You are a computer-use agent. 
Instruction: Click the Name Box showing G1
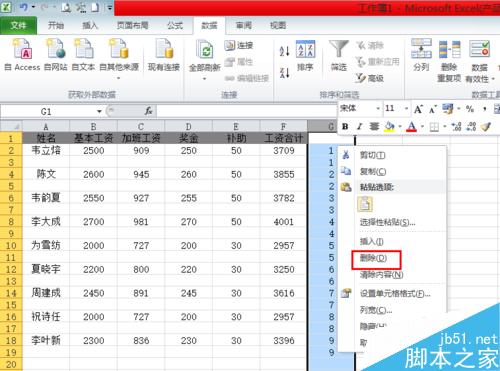pos(47,111)
